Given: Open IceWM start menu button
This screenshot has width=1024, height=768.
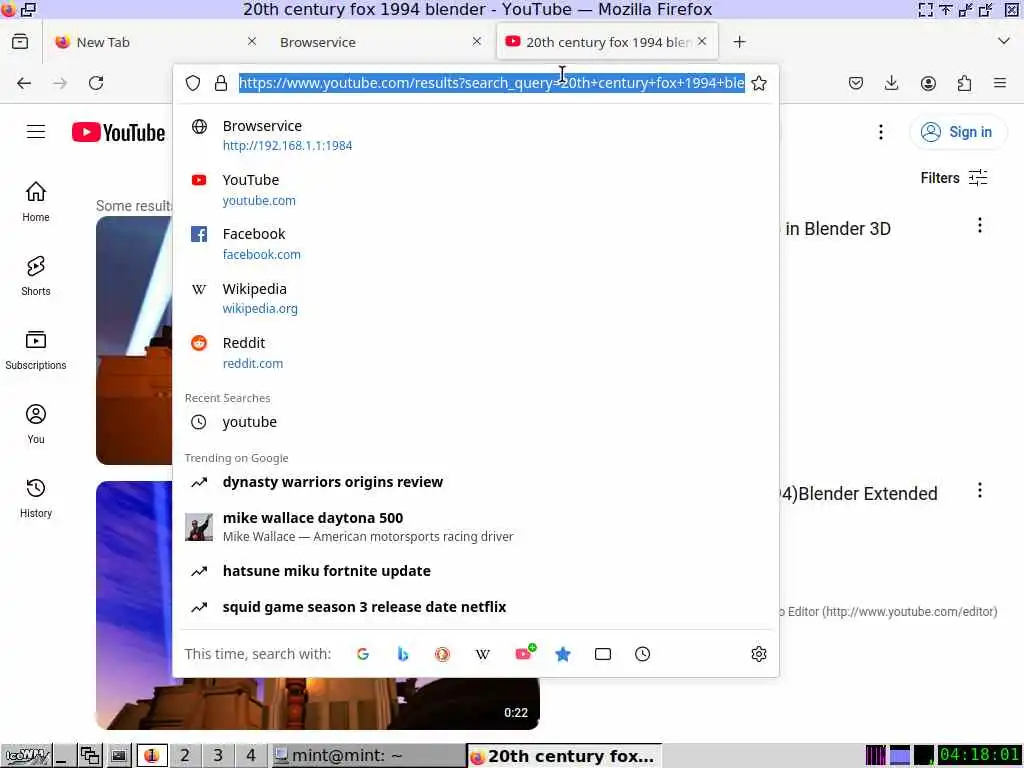Looking at the screenshot, I should [26, 756].
